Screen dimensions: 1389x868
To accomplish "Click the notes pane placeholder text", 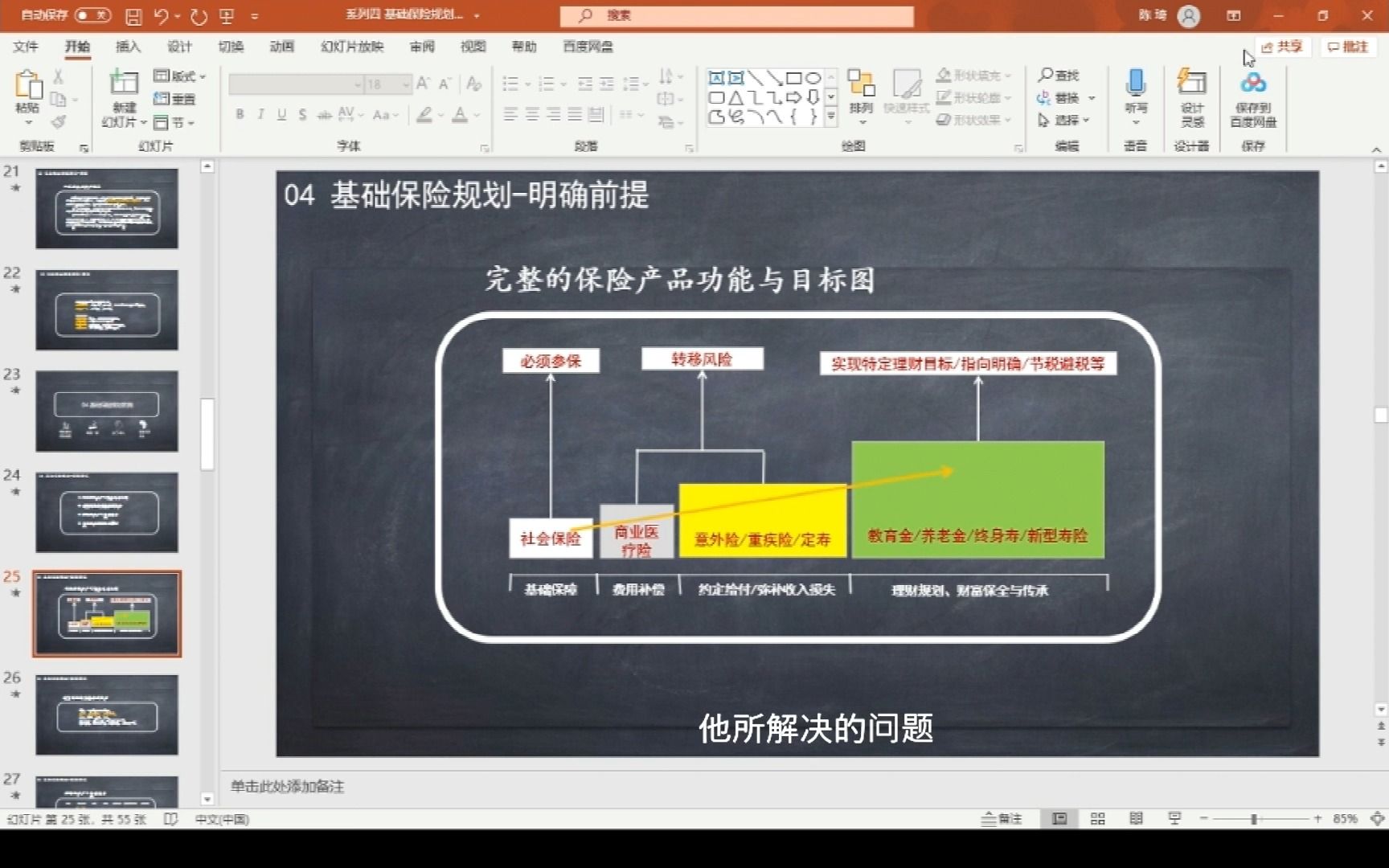I will [288, 786].
